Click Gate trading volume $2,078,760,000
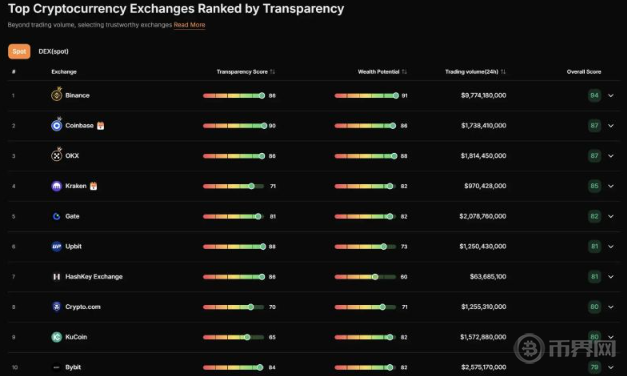The height and width of the screenshot is (376, 627). coord(483,216)
